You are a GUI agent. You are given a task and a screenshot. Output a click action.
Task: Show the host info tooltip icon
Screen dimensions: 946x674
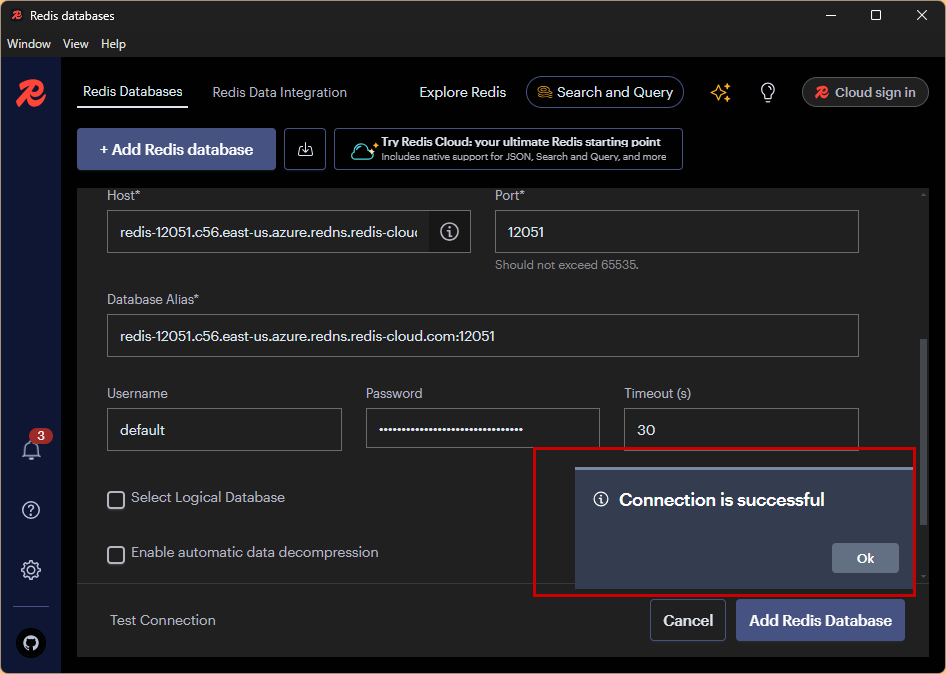click(449, 232)
